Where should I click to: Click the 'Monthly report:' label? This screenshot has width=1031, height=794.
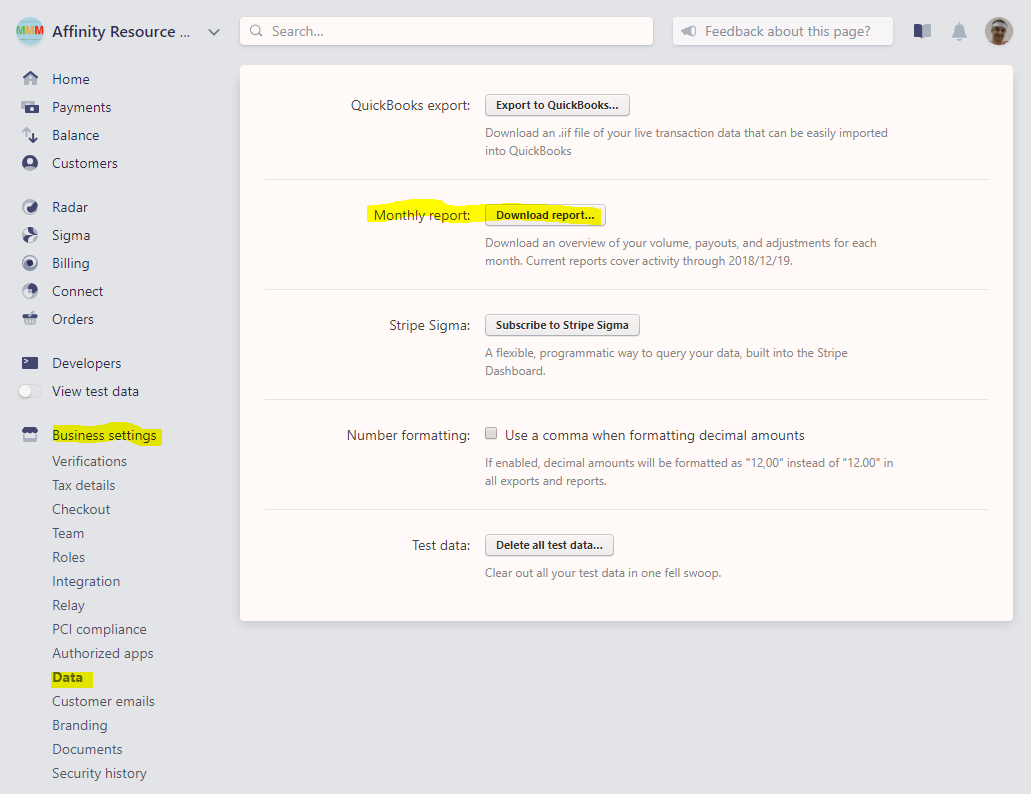(421, 215)
